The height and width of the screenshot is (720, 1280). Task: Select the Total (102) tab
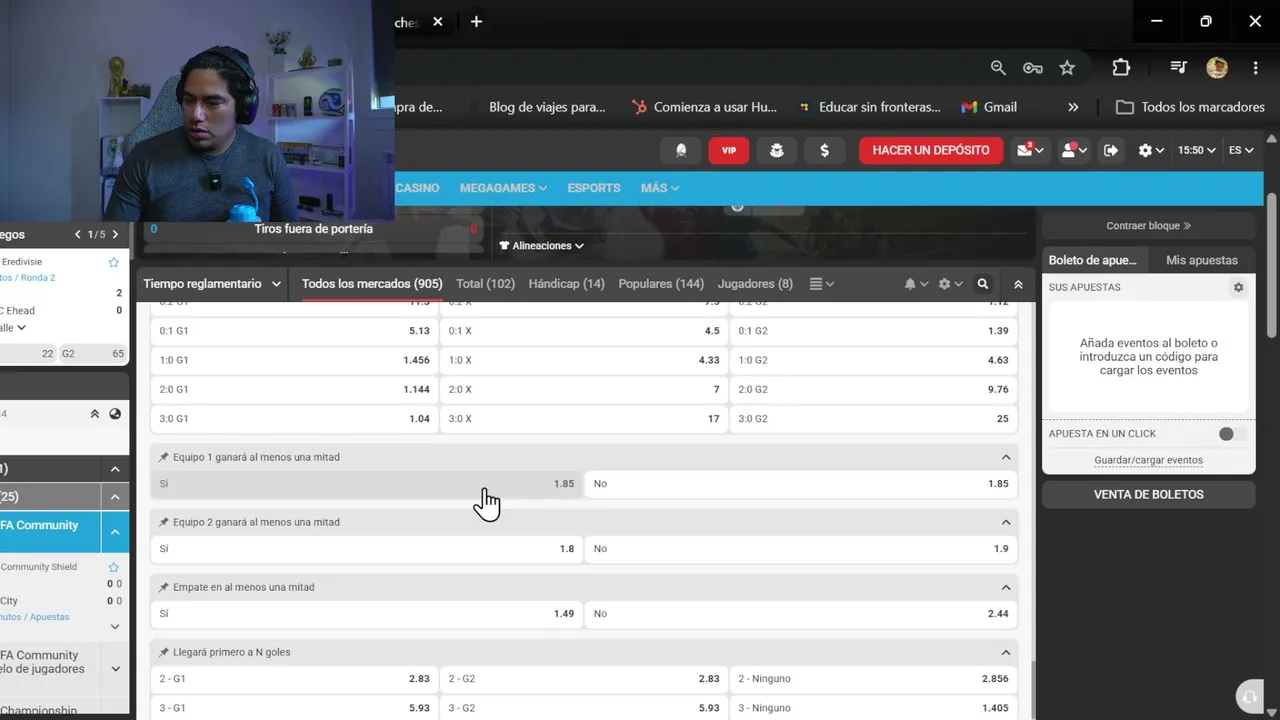point(486,284)
